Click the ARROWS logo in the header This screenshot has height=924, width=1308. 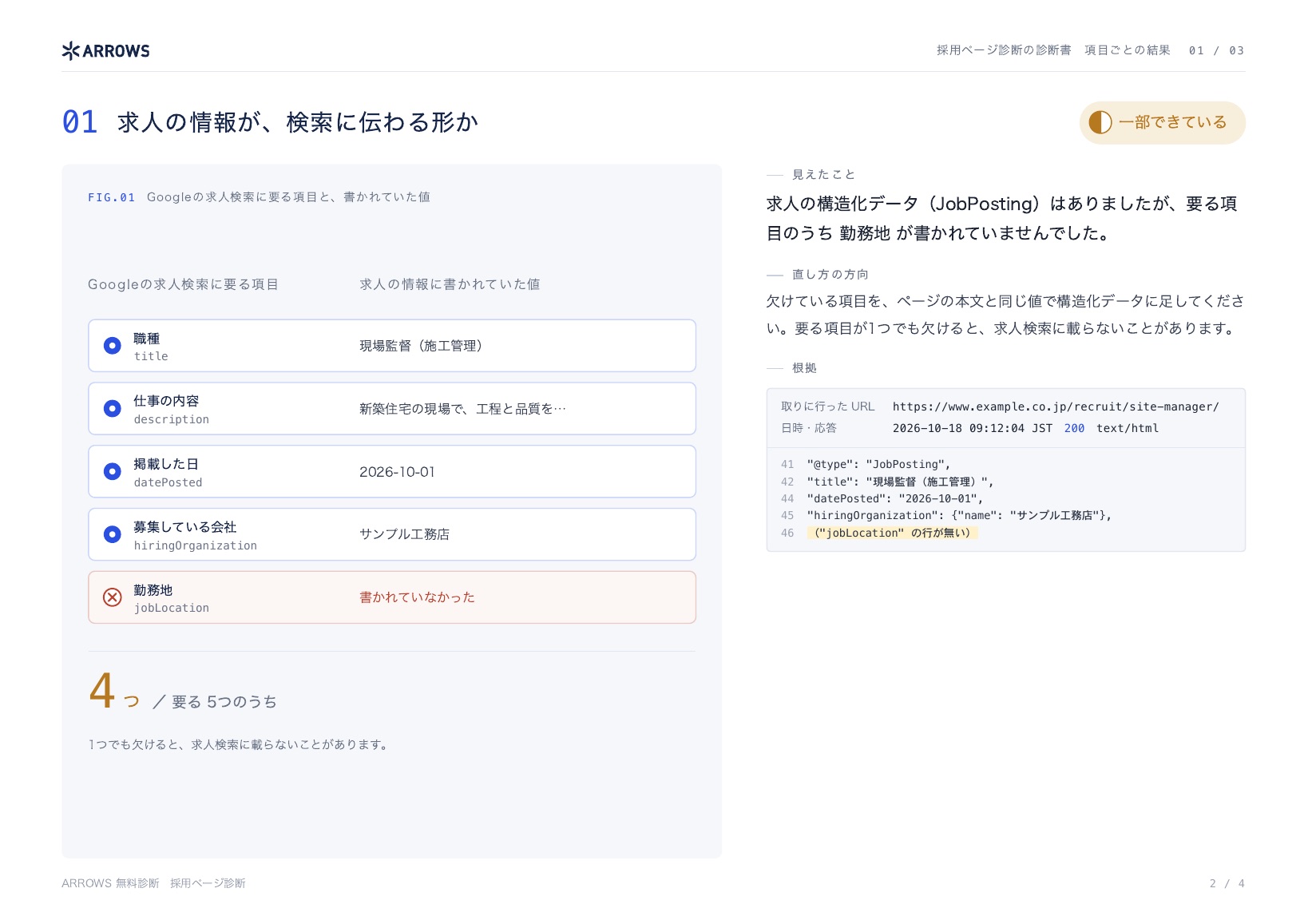point(105,51)
